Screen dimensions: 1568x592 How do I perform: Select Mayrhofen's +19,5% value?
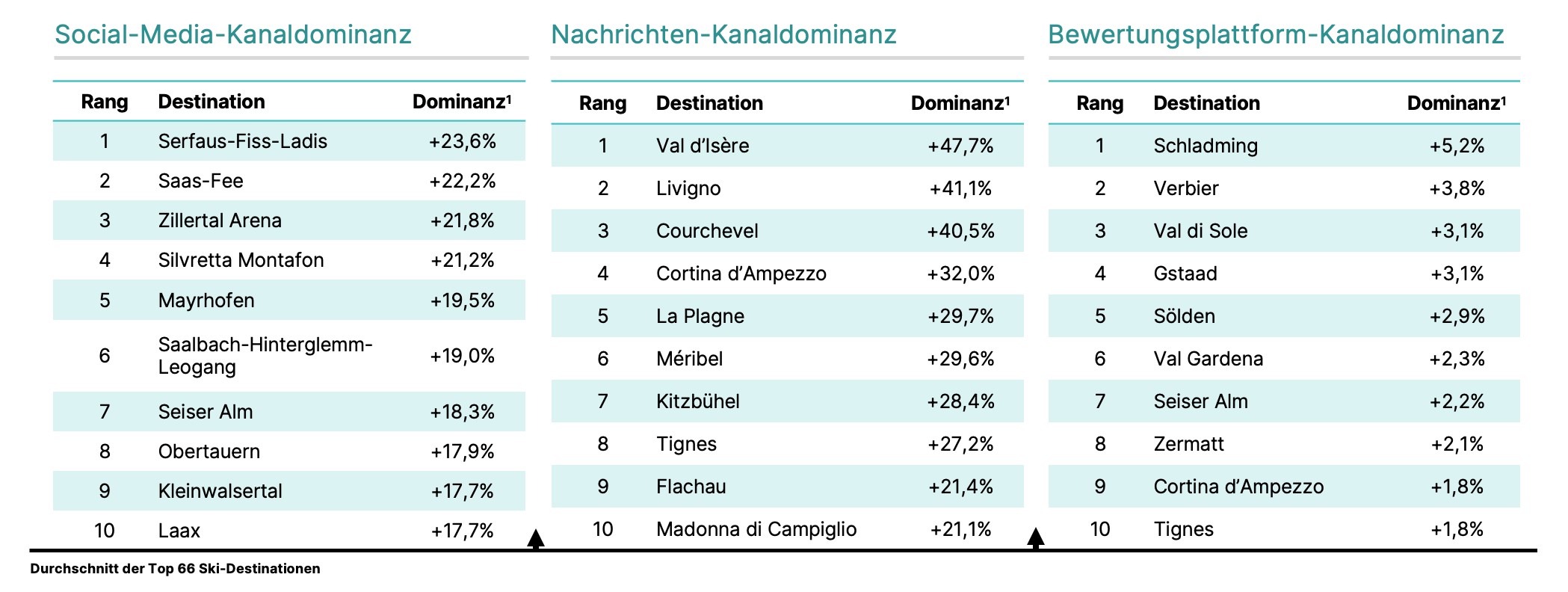(462, 300)
